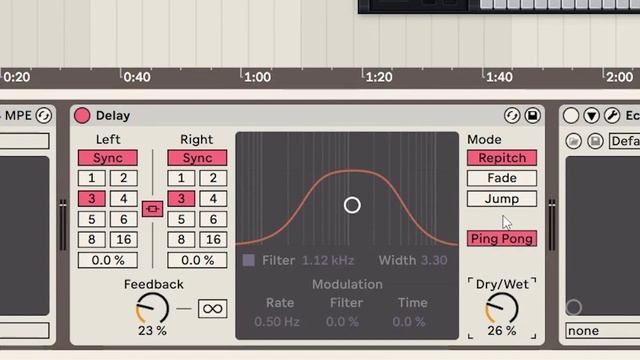The image size is (640, 360).
Task: Click the Delay hot-swap preset icon
Action: click(x=512, y=116)
